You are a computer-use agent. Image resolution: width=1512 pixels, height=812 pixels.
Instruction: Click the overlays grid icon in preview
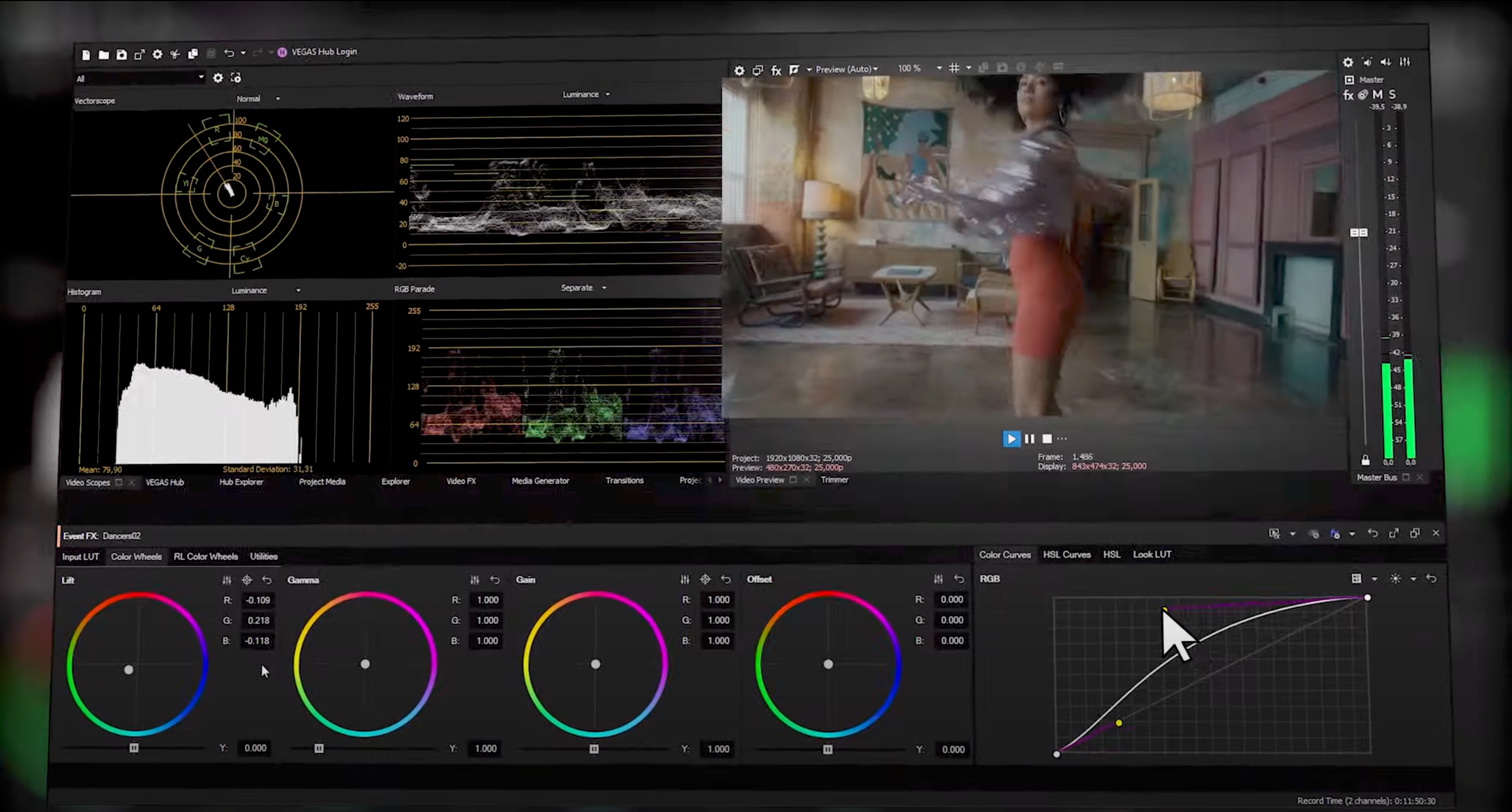(x=955, y=68)
